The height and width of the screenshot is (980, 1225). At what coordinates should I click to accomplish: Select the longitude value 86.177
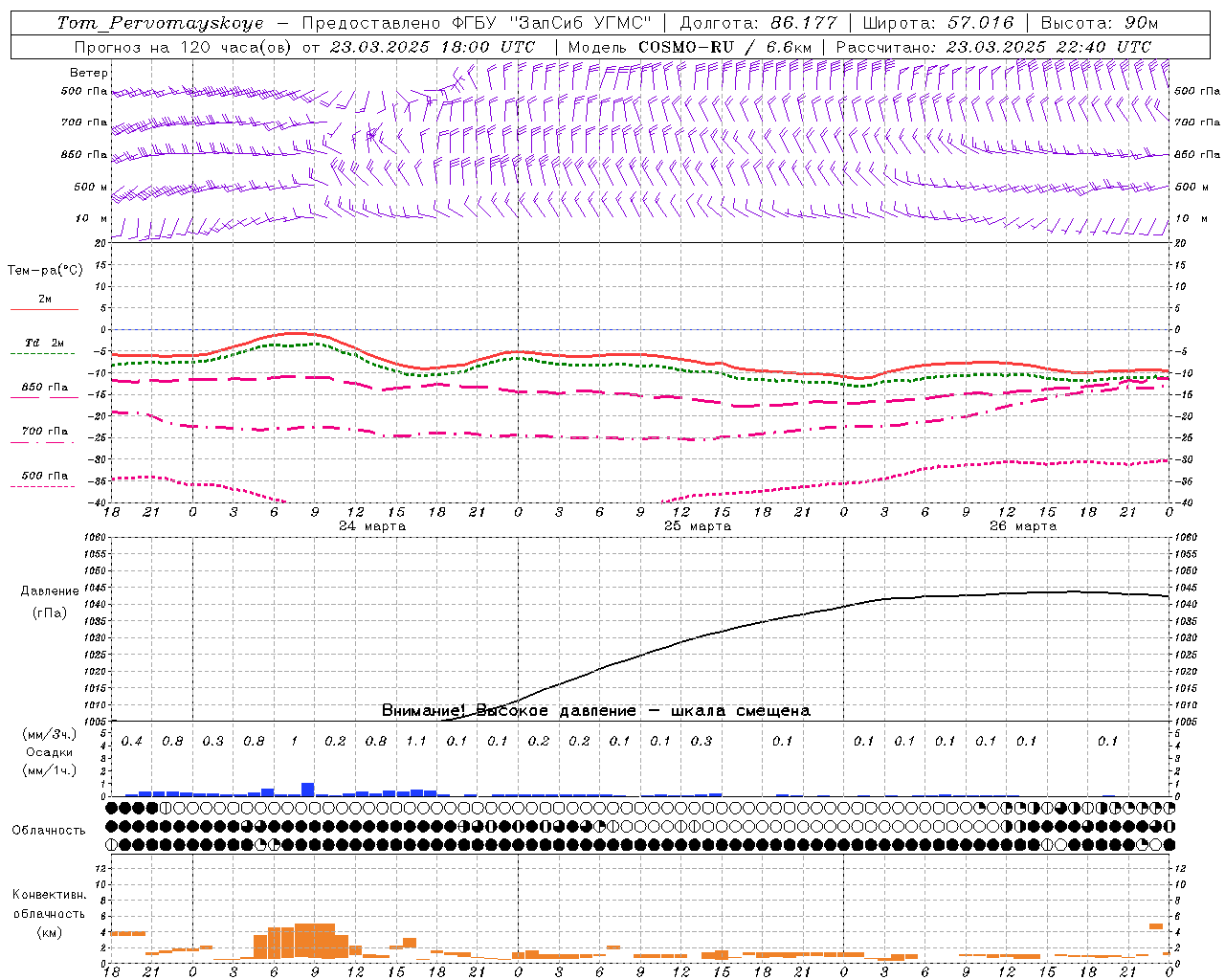point(804,23)
